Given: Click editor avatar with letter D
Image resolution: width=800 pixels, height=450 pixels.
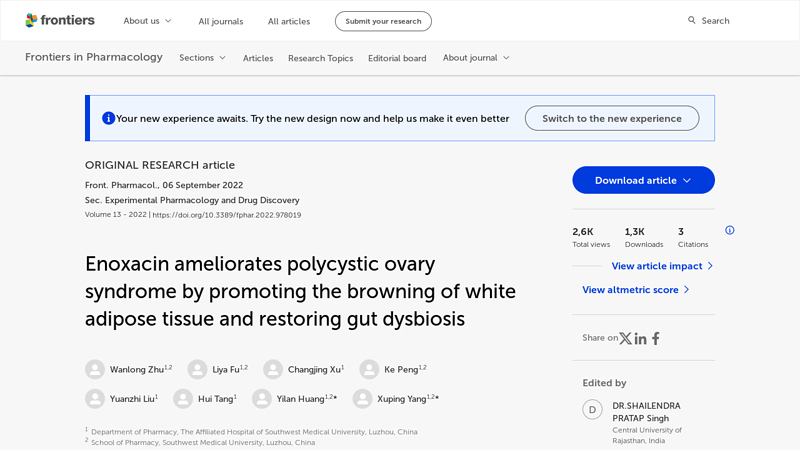Looking at the screenshot, I should coord(592,409).
